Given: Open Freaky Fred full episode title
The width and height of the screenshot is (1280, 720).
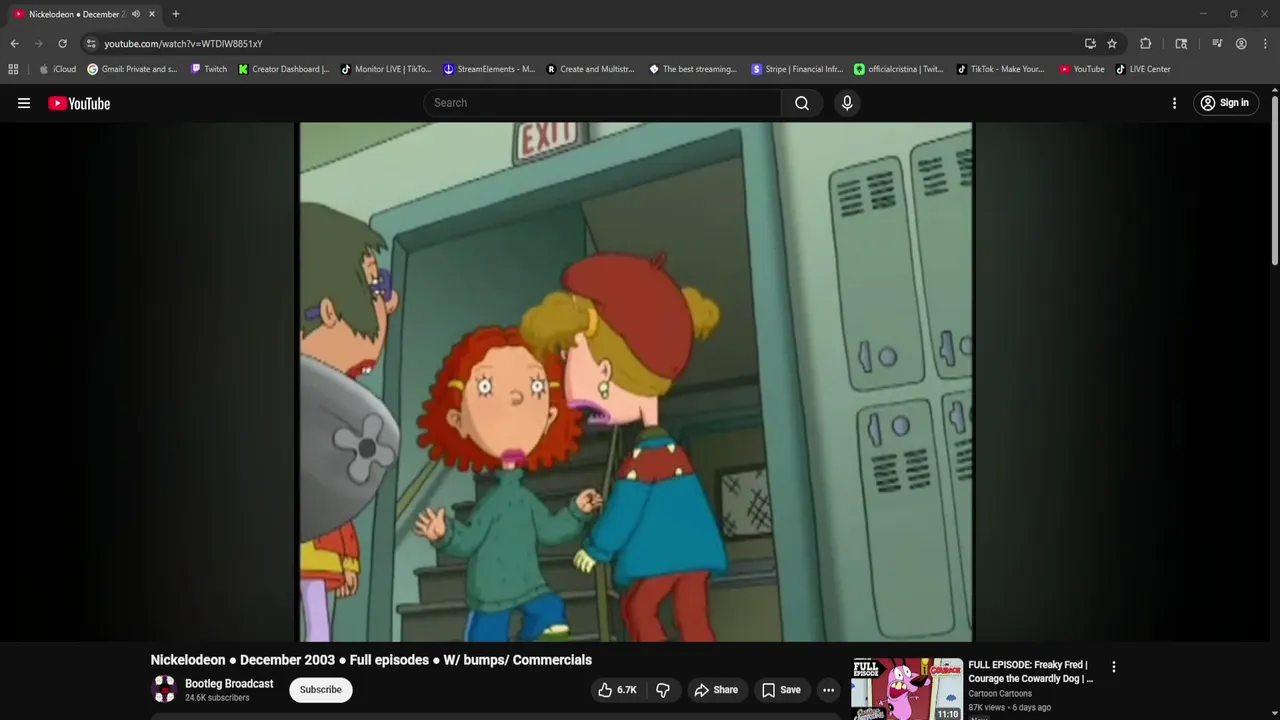Looking at the screenshot, I should click(x=1030, y=671).
